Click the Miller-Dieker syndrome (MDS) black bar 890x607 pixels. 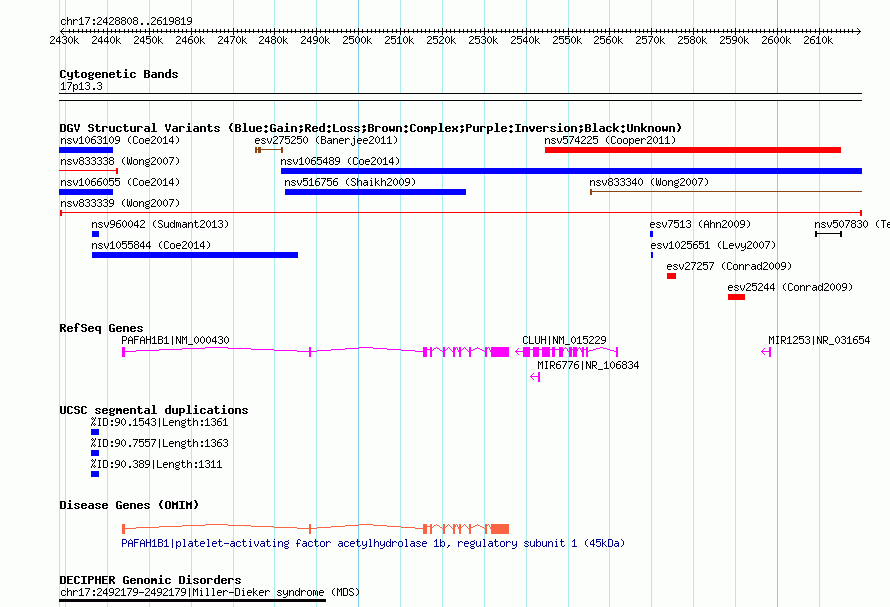[x=193, y=600]
